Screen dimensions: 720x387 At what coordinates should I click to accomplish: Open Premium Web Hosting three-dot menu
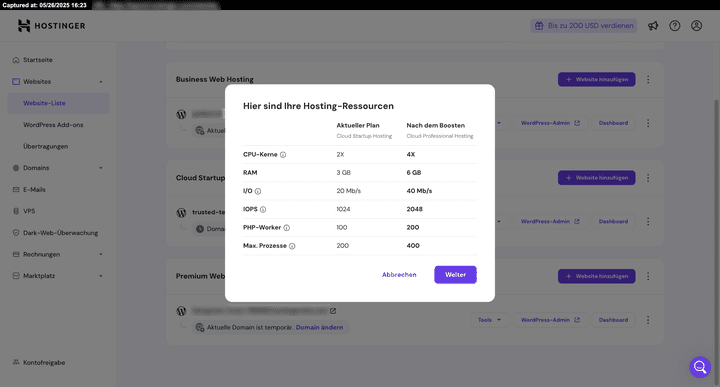648,276
